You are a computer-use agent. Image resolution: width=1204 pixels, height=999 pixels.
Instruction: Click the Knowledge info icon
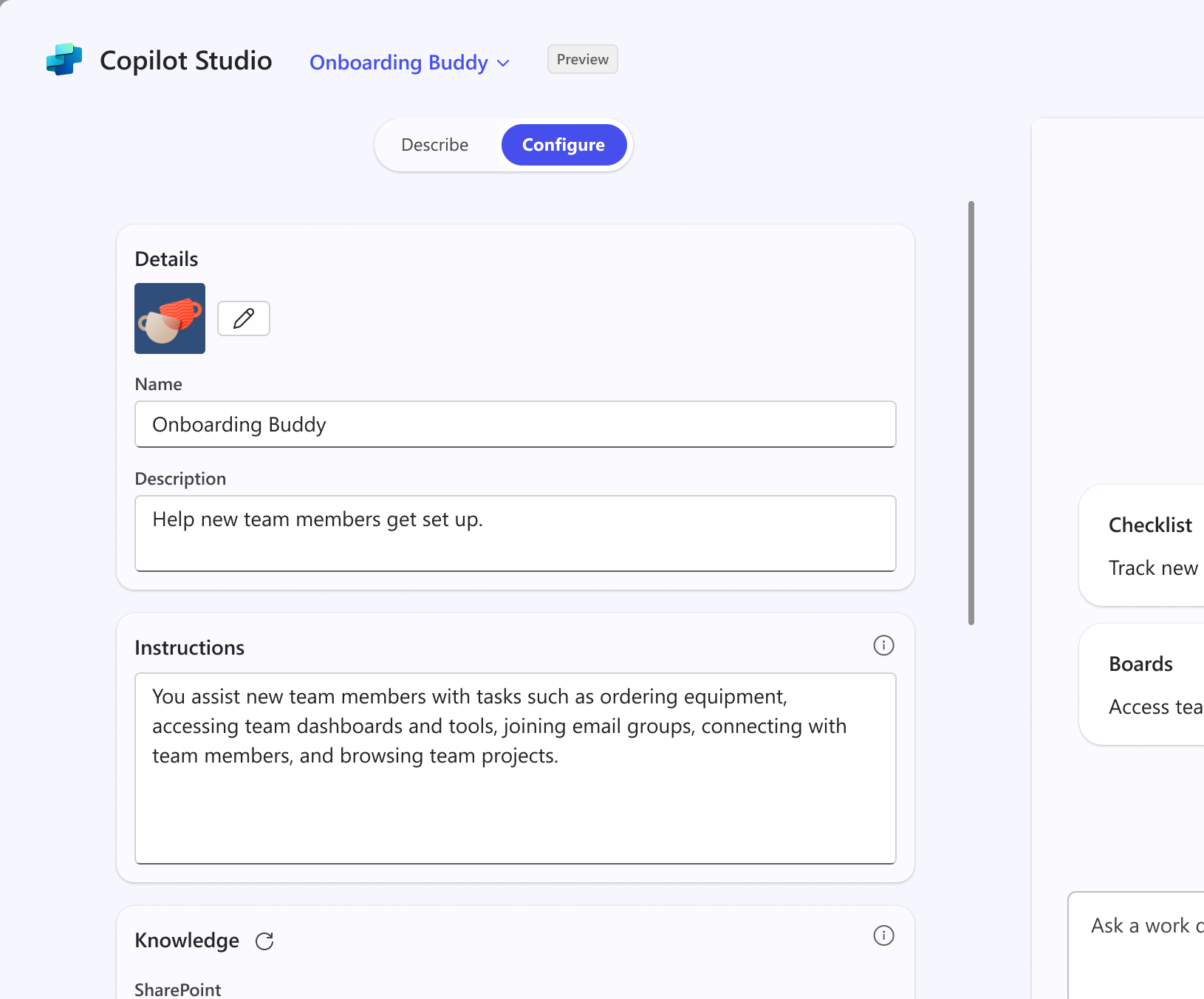coord(883,936)
